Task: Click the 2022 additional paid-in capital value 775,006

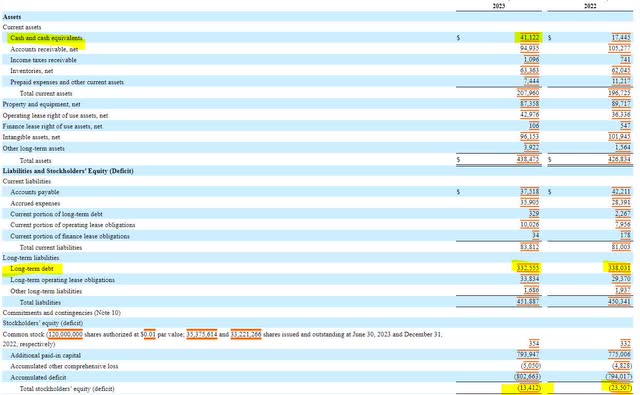Action: click(x=619, y=355)
